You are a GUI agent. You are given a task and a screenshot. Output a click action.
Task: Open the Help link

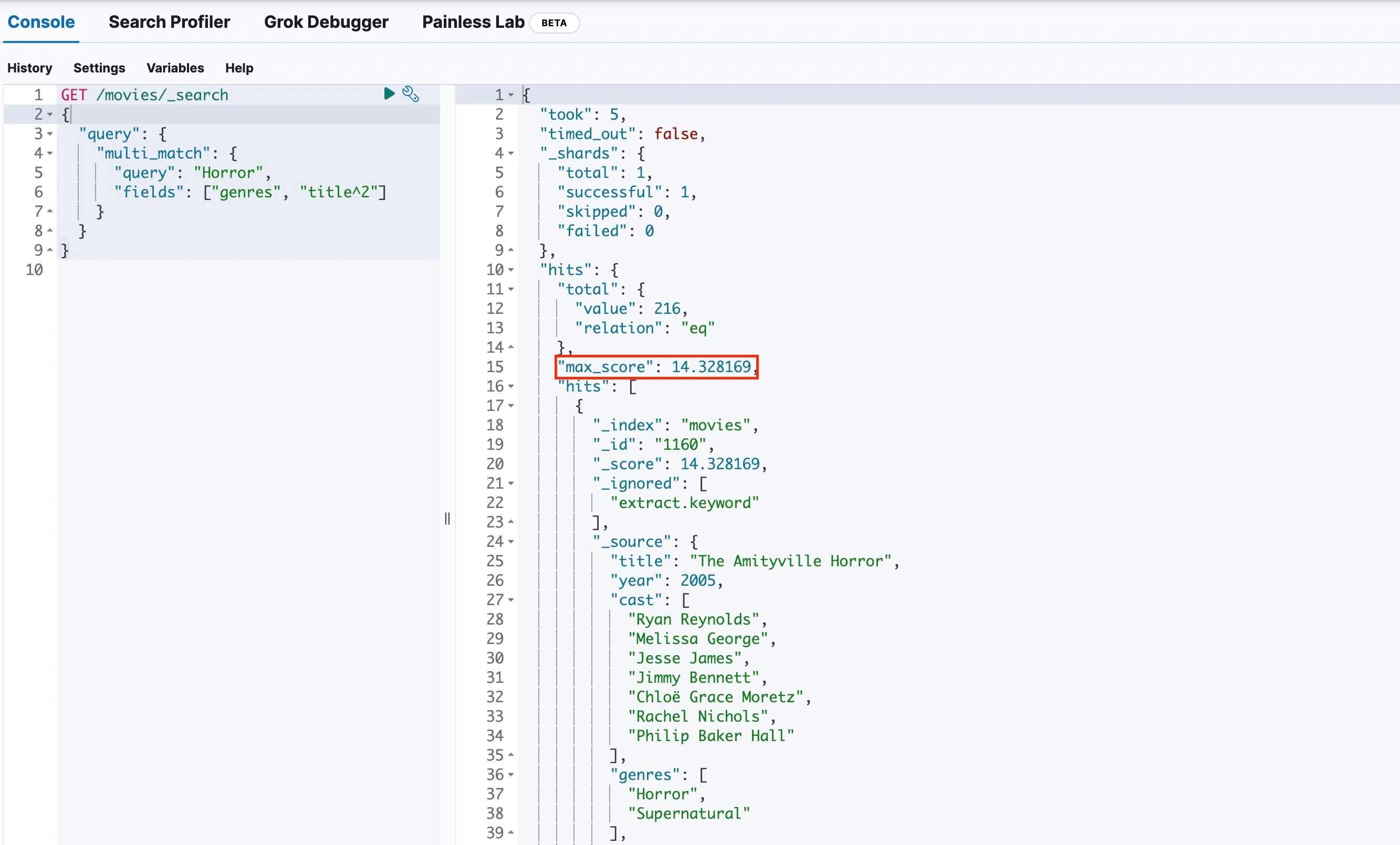tap(238, 68)
